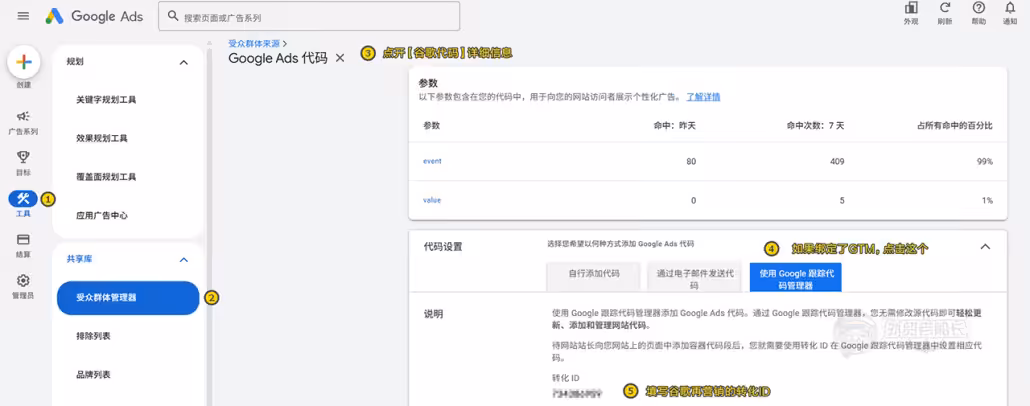The image size is (1030, 406).
Task: Open 目标 goals trophy icon
Action: click(x=23, y=156)
